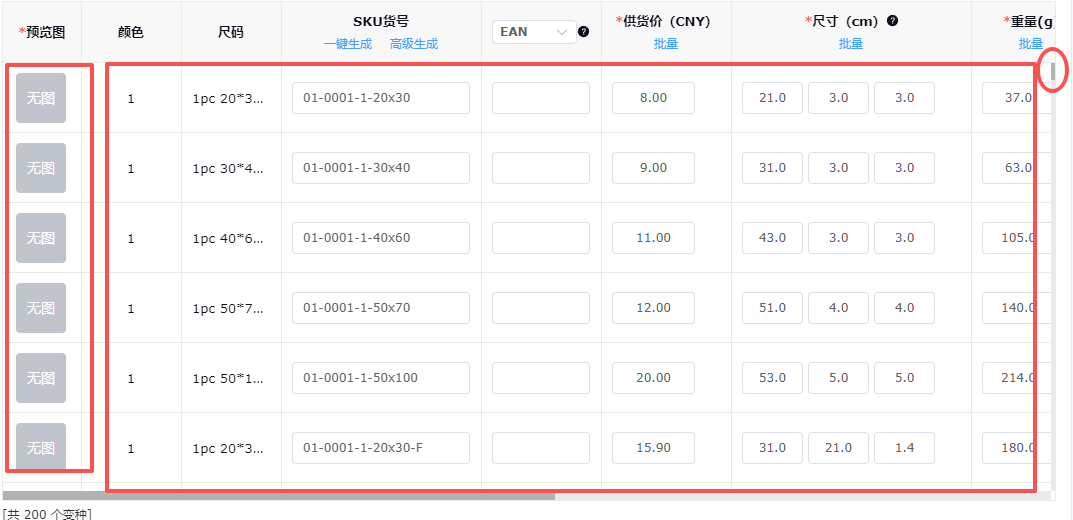The image size is (1073, 520).
Task: Click the dimension field showing 21.0 in the 20x30-F row
Action: pyautogui.click(x=838, y=447)
